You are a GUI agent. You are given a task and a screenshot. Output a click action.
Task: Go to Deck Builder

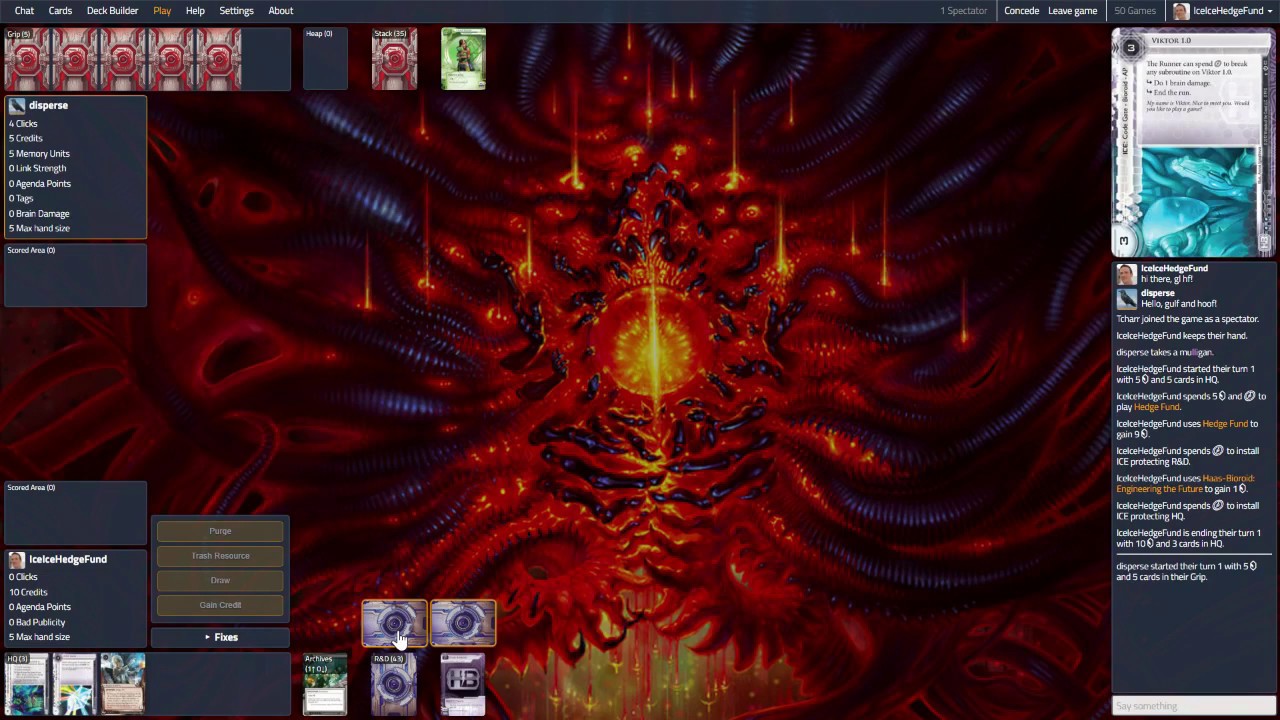click(112, 11)
